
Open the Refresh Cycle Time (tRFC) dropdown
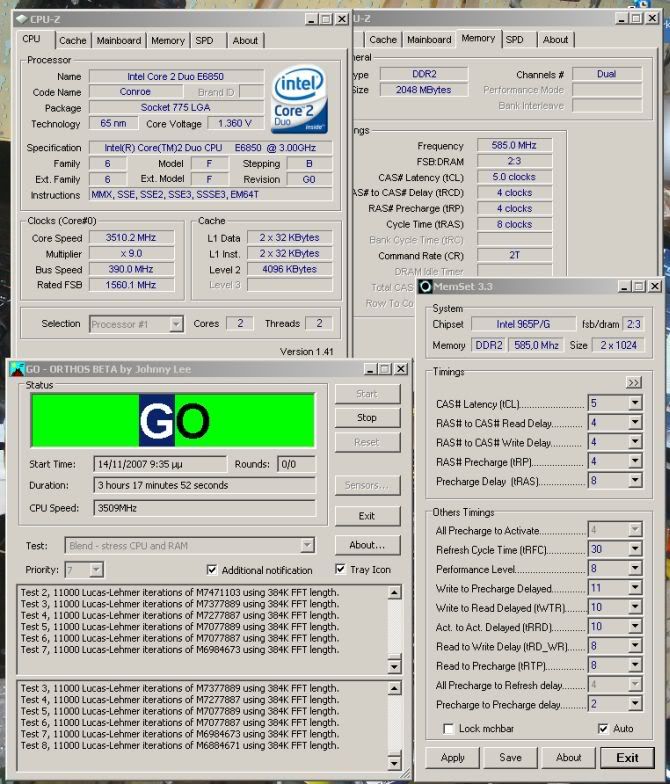tap(634, 549)
